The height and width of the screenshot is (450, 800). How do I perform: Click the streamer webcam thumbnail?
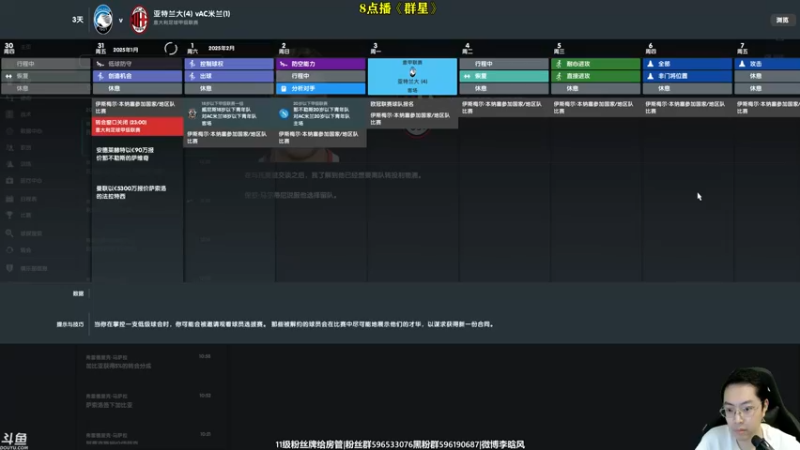pyautogui.click(x=745, y=409)
